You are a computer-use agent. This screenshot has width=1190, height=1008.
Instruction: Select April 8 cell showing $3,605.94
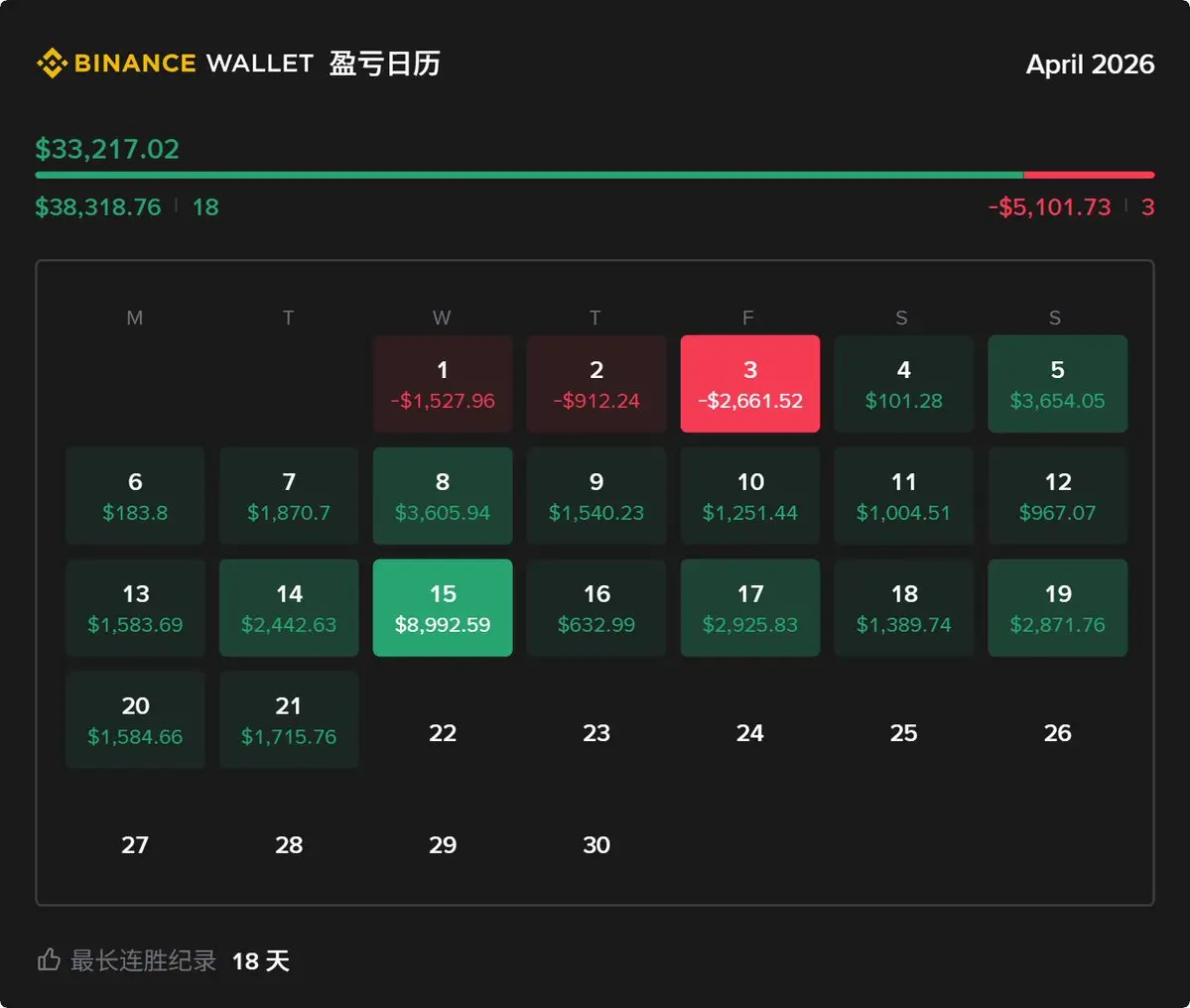(x=443, y=495)
